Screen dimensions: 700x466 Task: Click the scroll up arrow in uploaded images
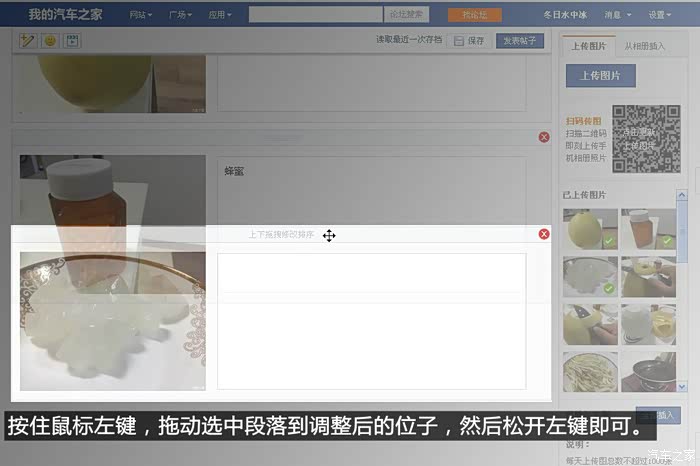pyautogui.click(x=682, y=195)
